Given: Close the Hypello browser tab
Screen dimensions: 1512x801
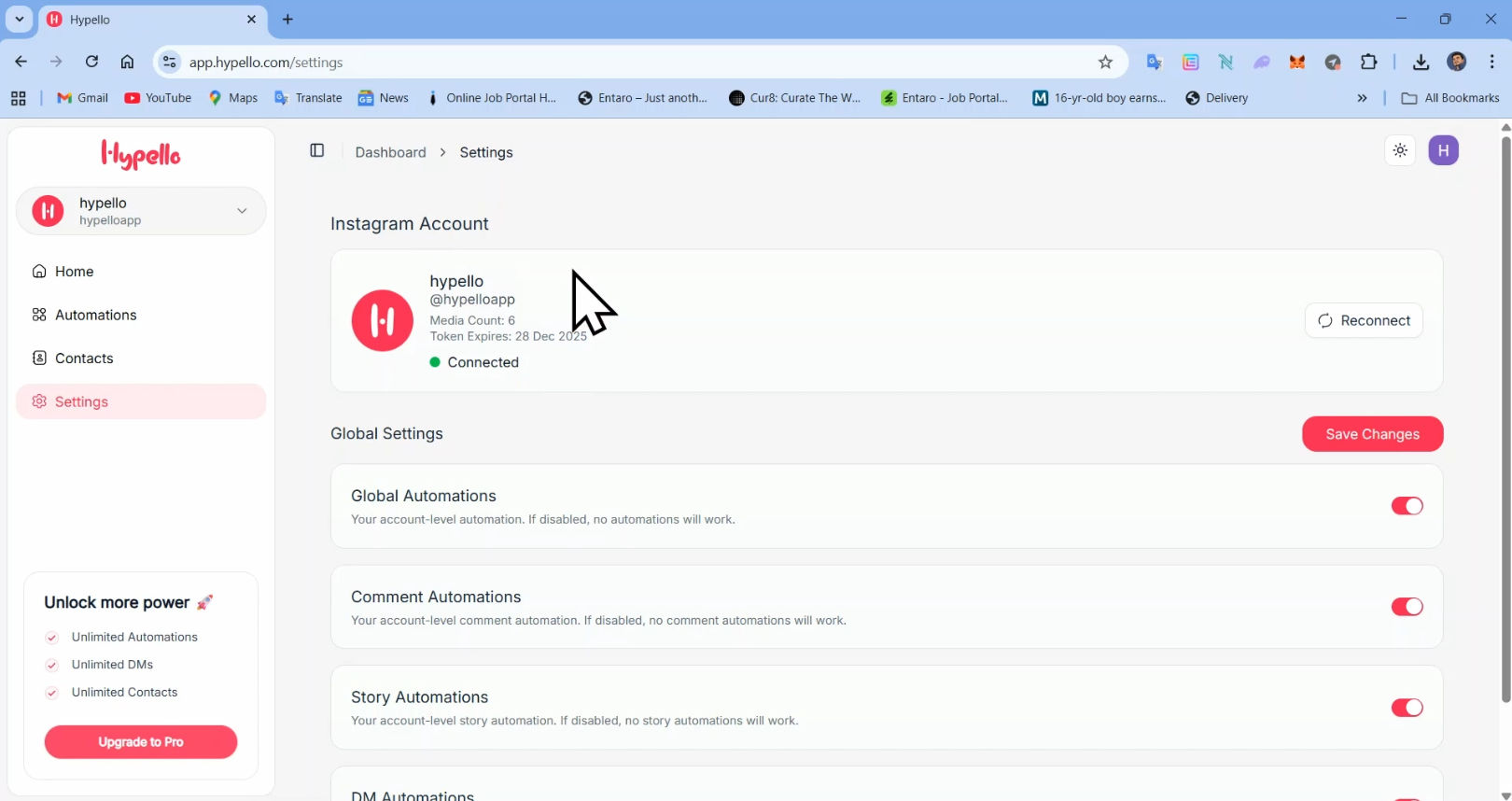Looking at the screenshot, I should (251, 20).
